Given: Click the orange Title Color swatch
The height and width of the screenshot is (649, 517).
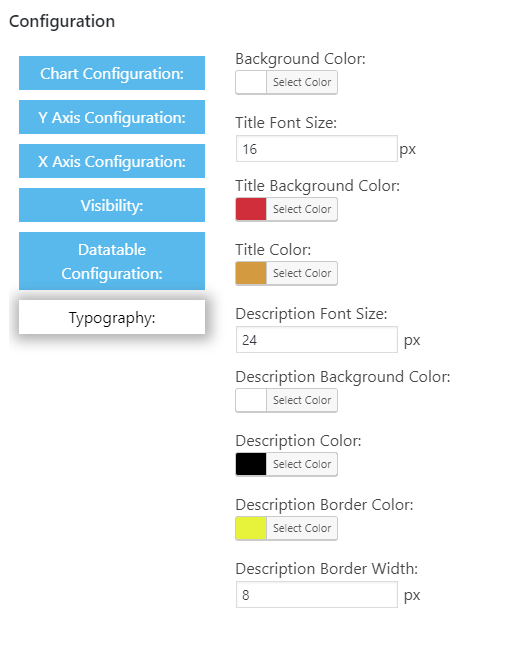Looking at the screenshot, I should click(x=251, y=273).
